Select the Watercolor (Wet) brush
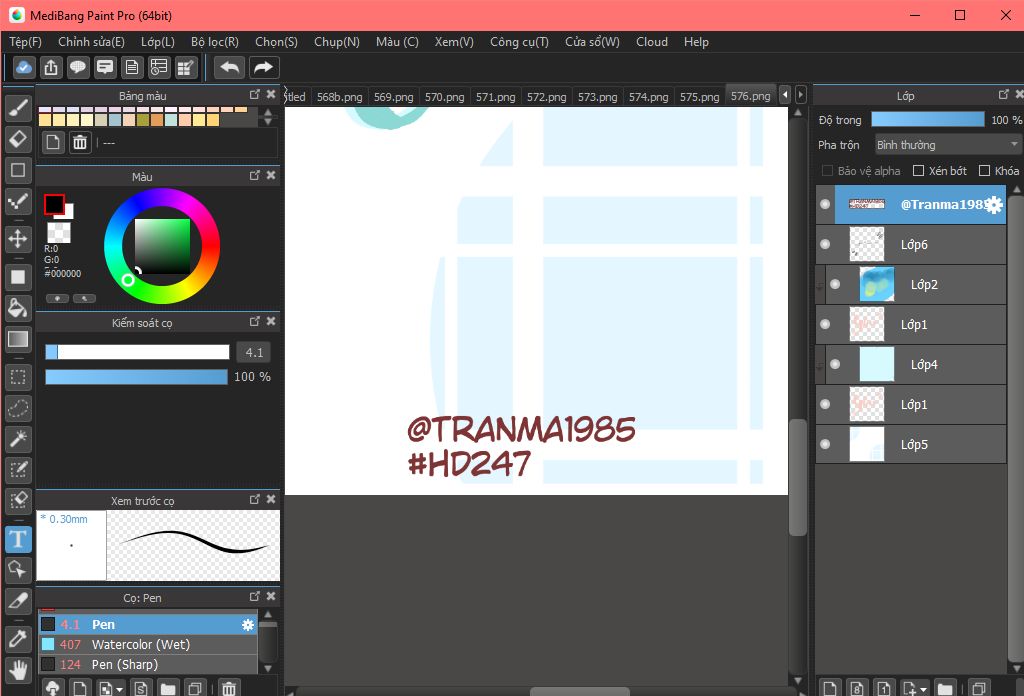 148,644
